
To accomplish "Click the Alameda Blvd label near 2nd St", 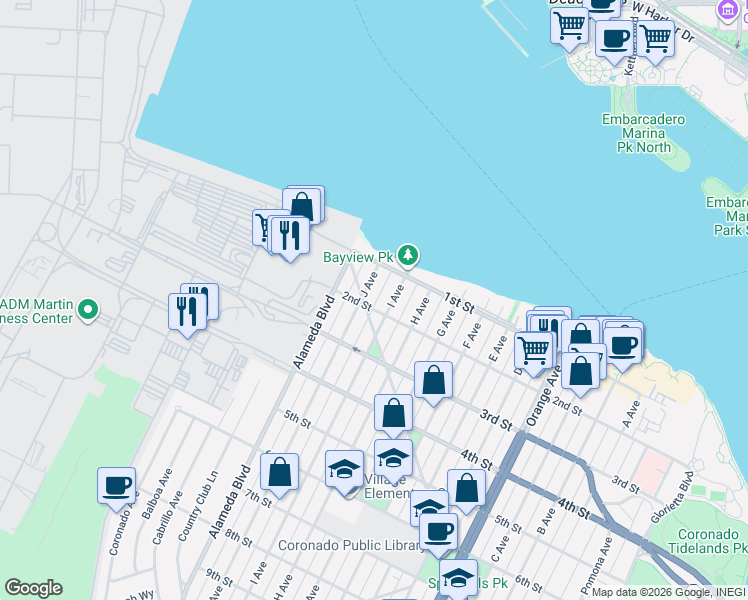I will click(314, 332).
